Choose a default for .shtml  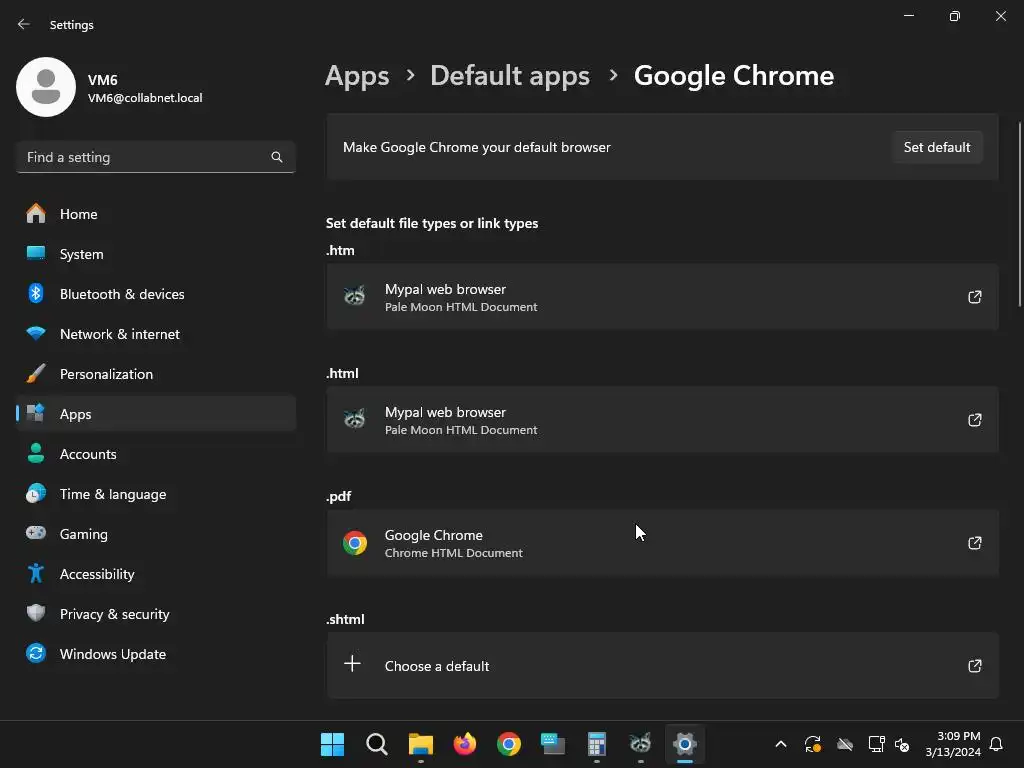tap(662, 665)
